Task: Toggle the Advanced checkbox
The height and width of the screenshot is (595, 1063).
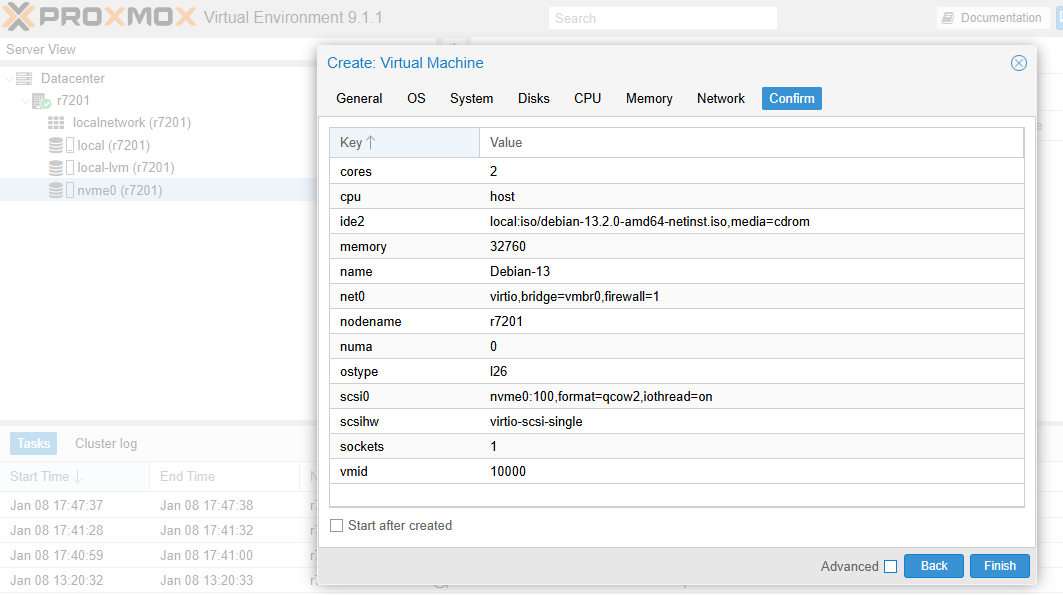Action: [x=890, y=567]
